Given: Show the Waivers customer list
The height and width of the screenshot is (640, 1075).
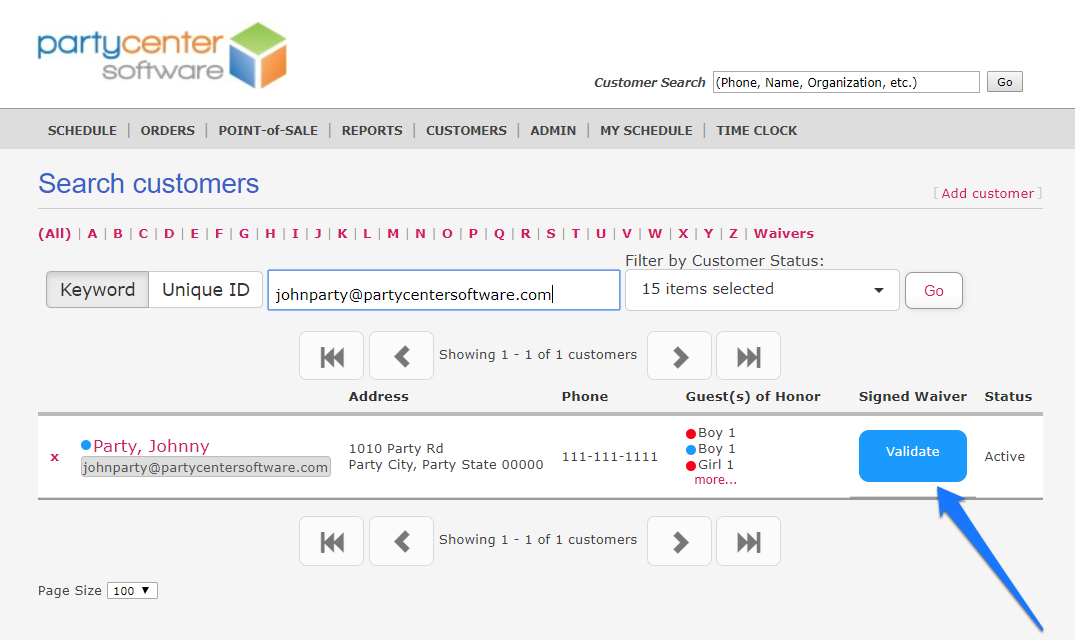Looking at the screenshot, I should [x=784, y=234].
